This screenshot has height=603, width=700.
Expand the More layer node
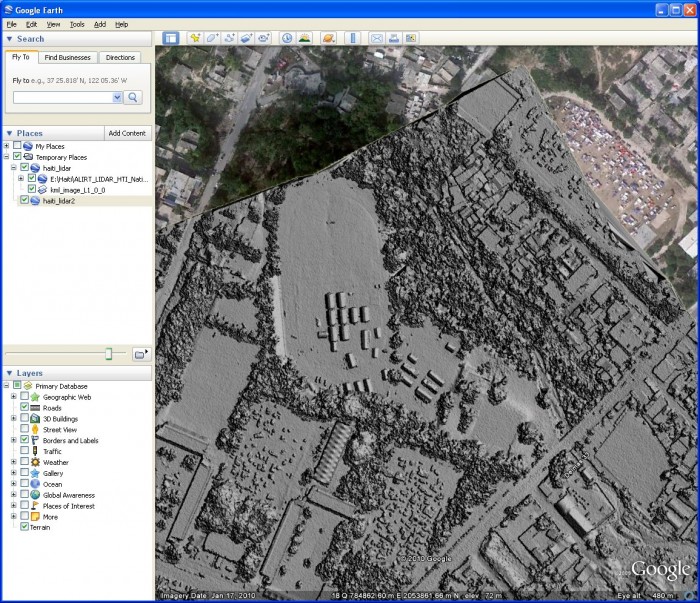click(14, 516)
